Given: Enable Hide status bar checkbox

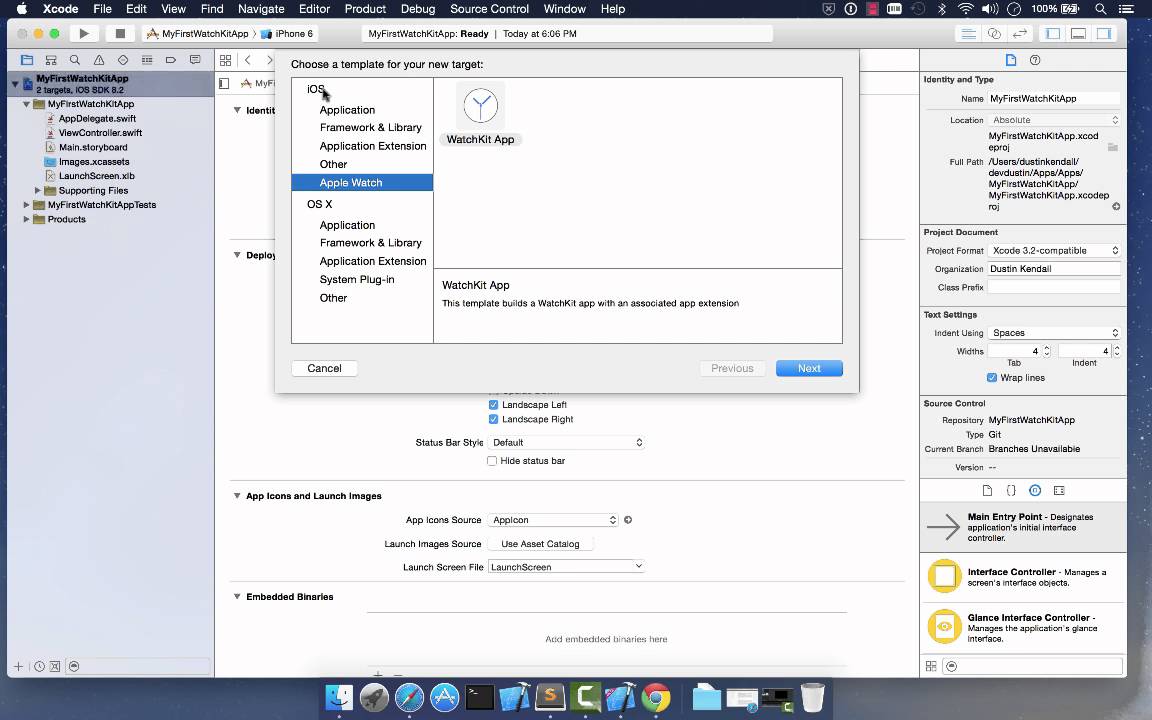Looking at the screenshot, I should click(492, 461).
